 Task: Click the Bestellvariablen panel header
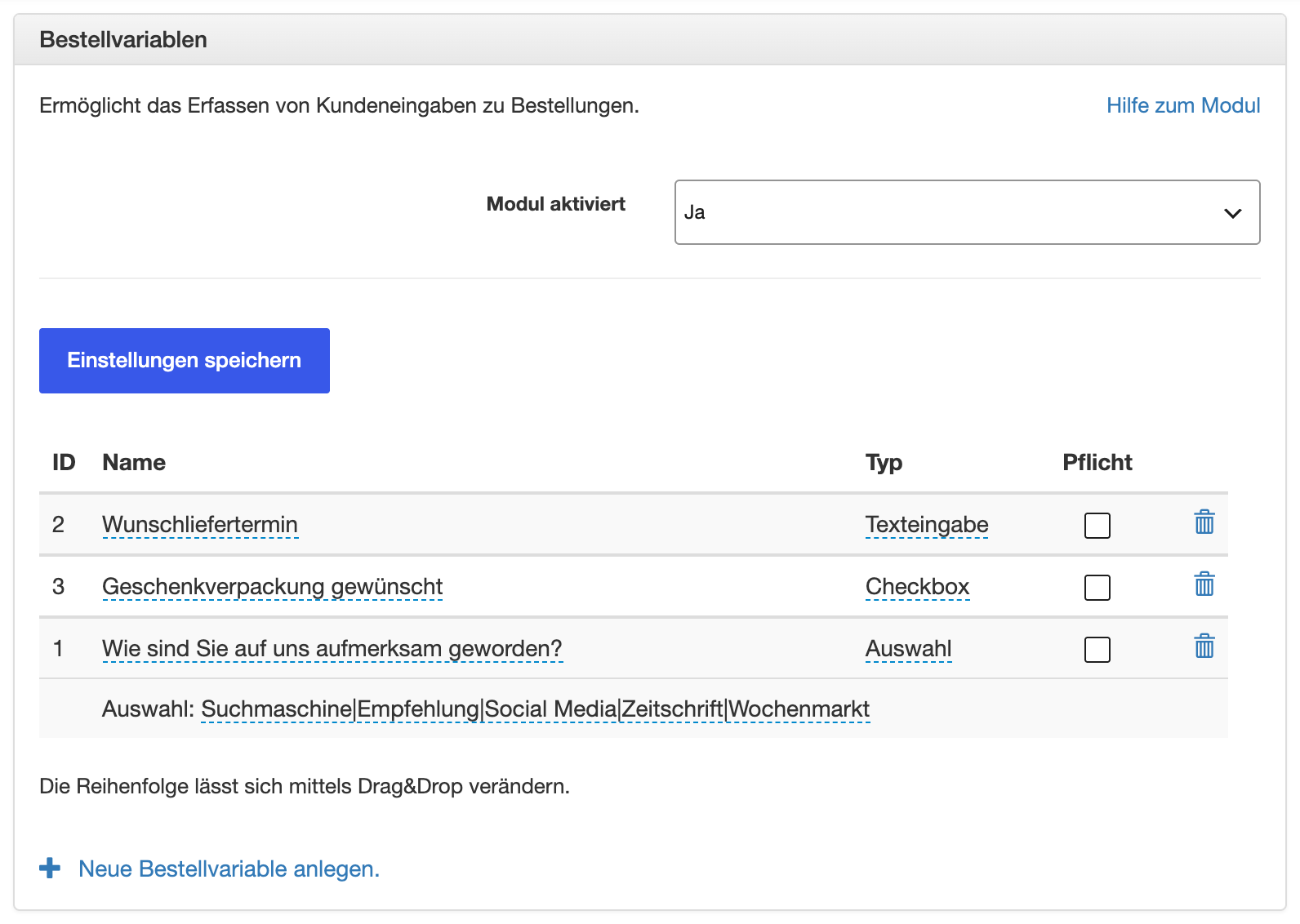(650, 39)
